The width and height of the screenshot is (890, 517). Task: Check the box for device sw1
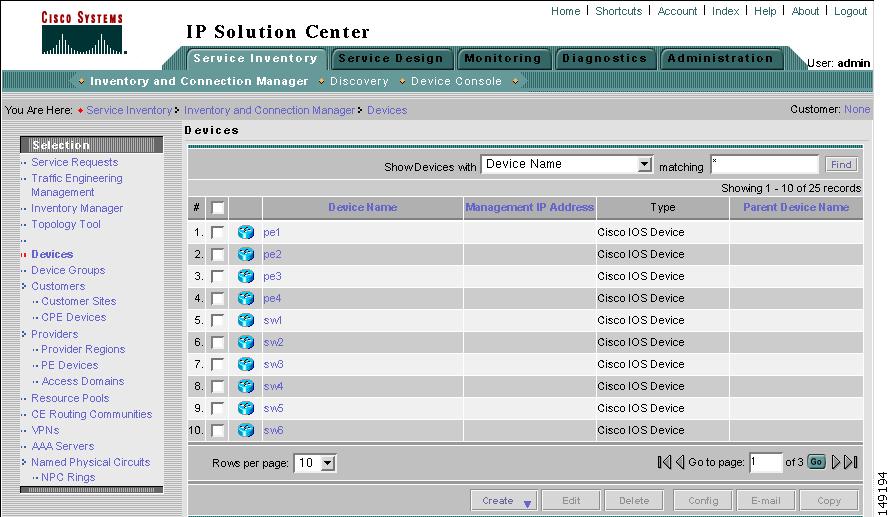click(x=217, y=320)
